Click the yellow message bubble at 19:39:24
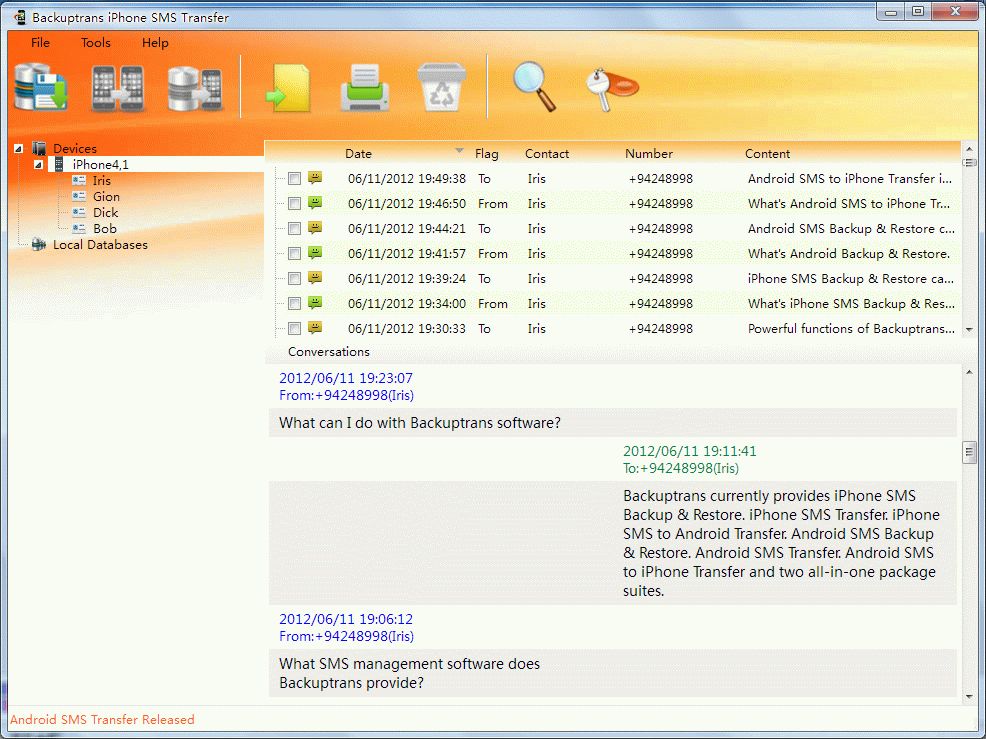Image resolution: width=986 pixels, height=739 pixels. pos(315,278)
